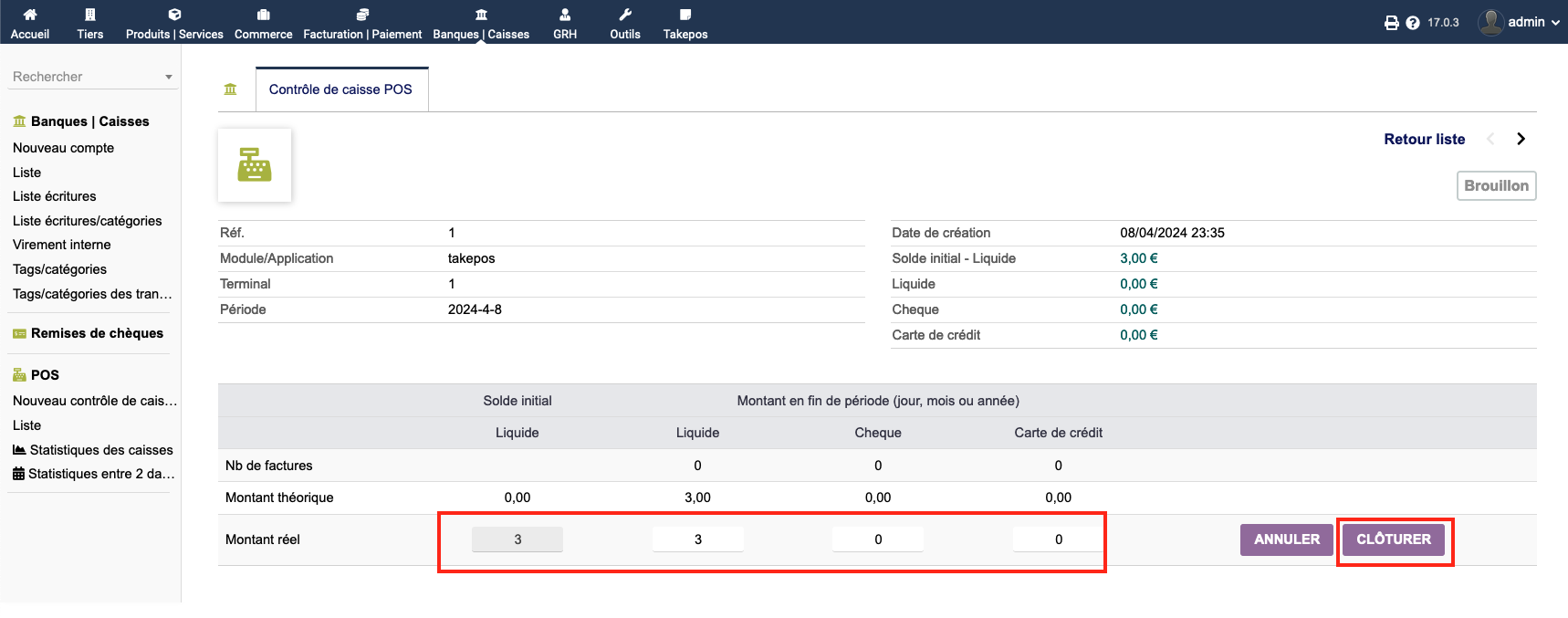
Task: Open Statistiques des caisses in sidebar
Action: [x=100, y=450]
